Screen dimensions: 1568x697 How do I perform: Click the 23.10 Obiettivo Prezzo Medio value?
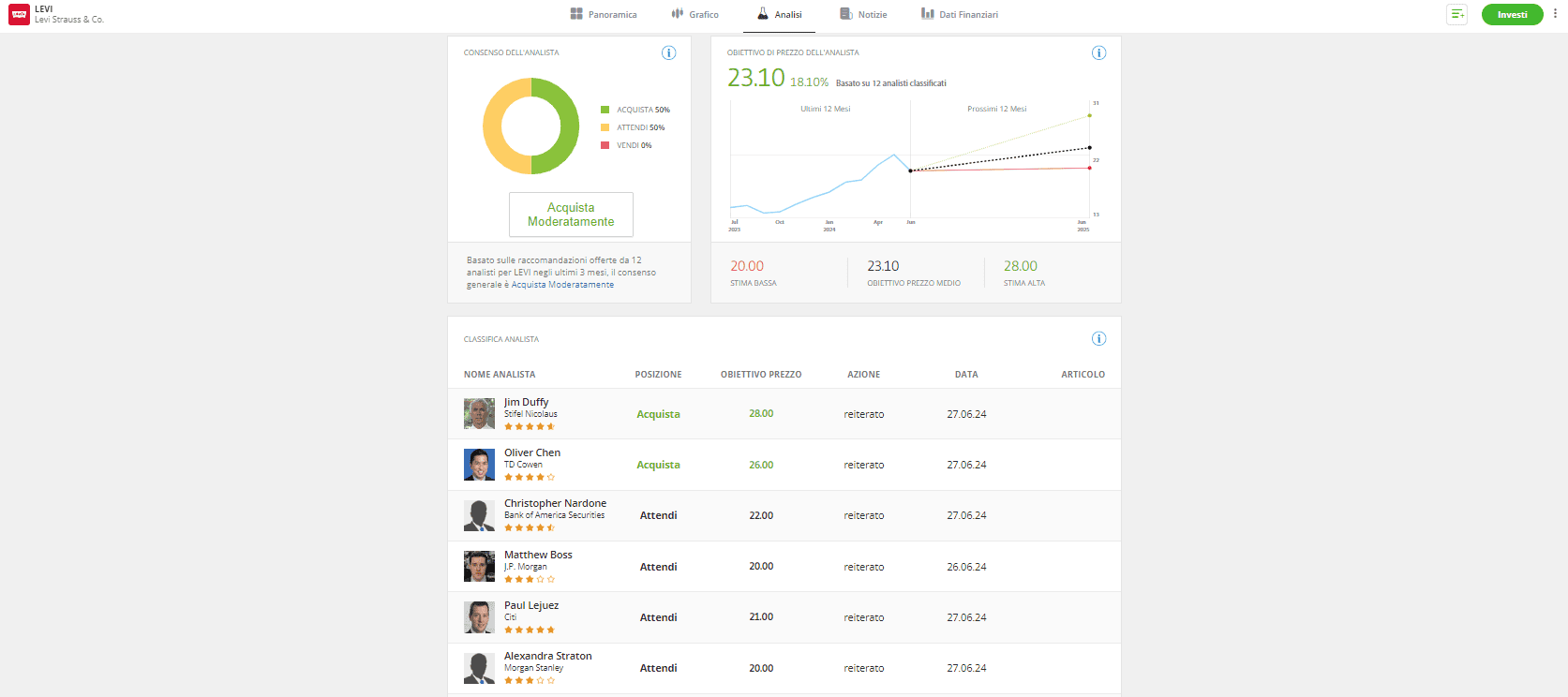pyautogui.click(x=883, y=266)
